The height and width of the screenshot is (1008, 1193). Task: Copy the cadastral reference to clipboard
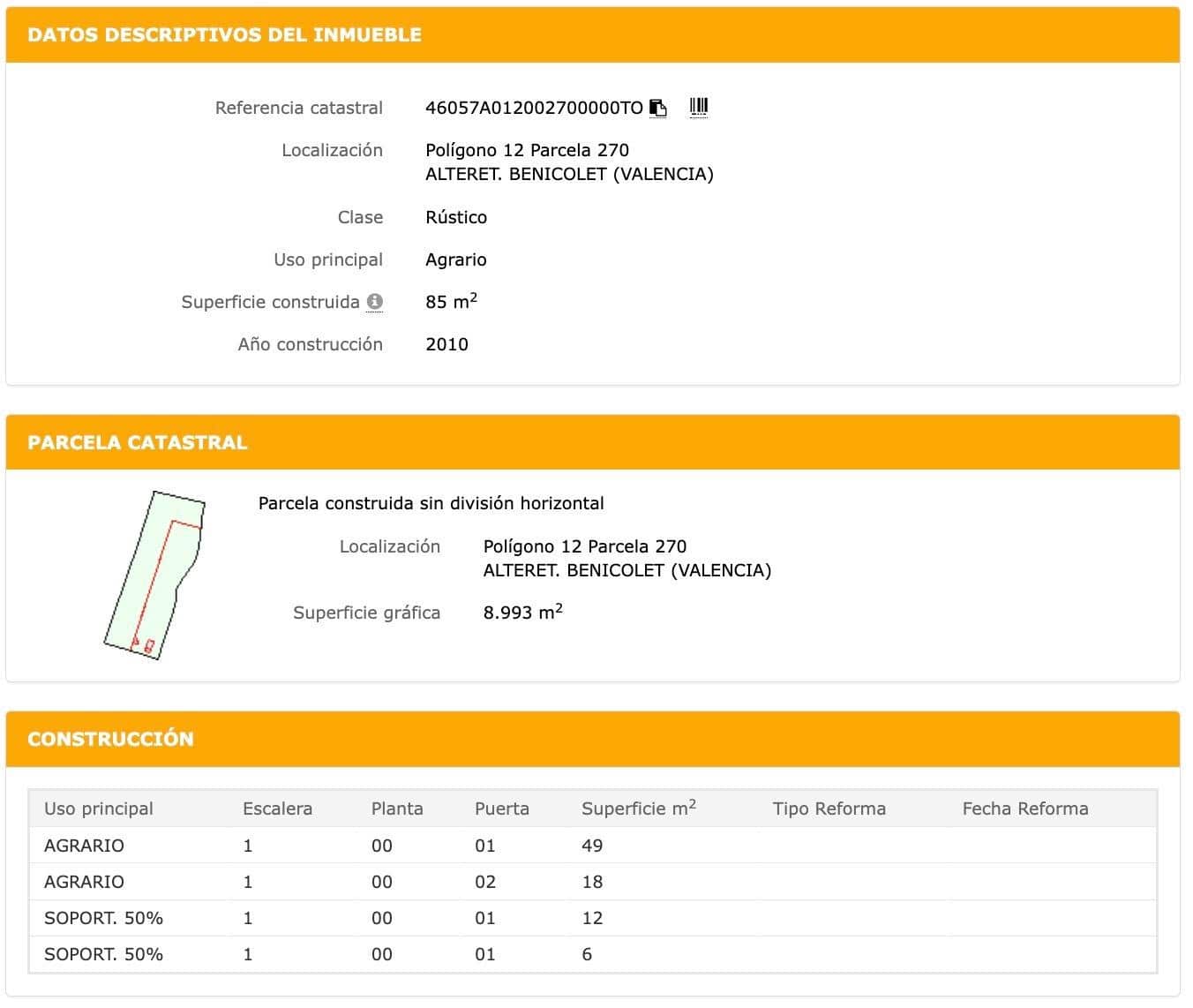(x=658, y=109)
